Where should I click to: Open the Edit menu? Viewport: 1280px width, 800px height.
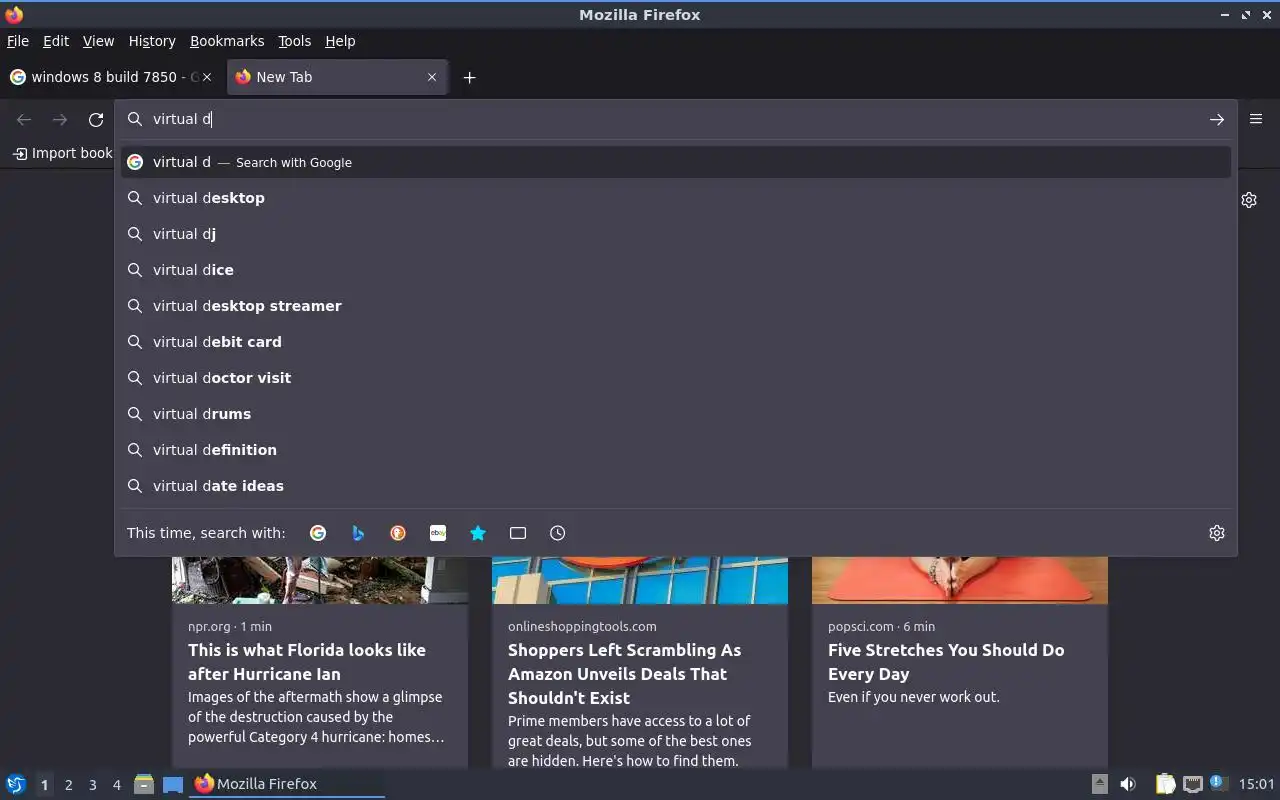point(56,41)
